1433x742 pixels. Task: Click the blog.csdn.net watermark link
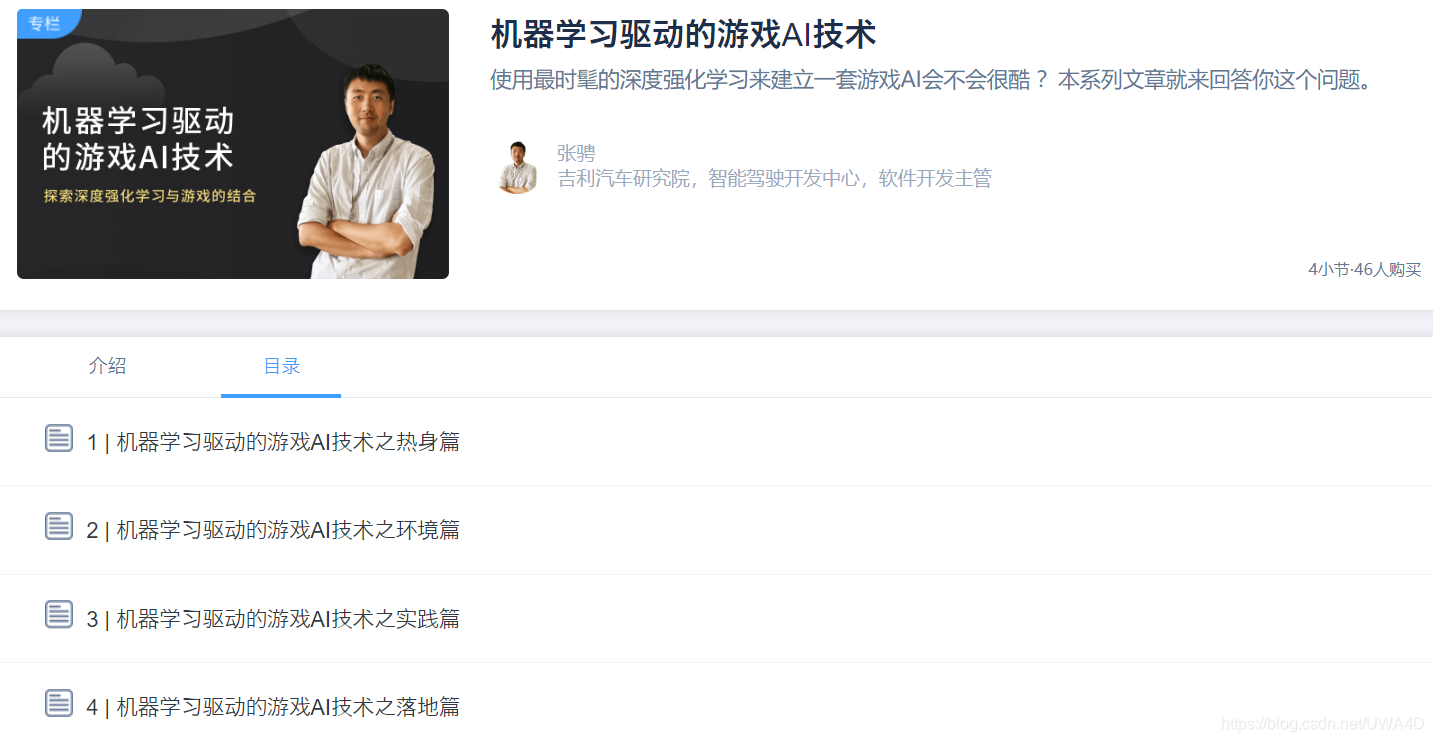[x=1324, y=723]
